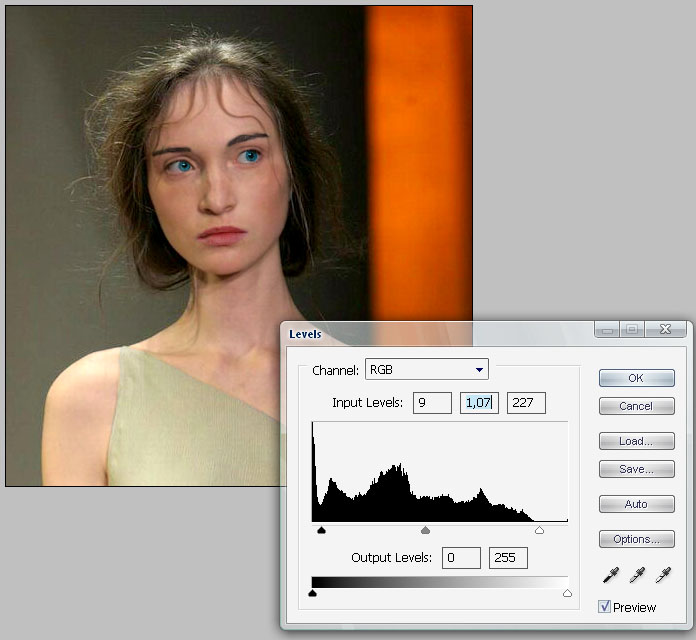696x640 pixels.
Task: Click OK in the Levels dialog
Action: [637, 378]
